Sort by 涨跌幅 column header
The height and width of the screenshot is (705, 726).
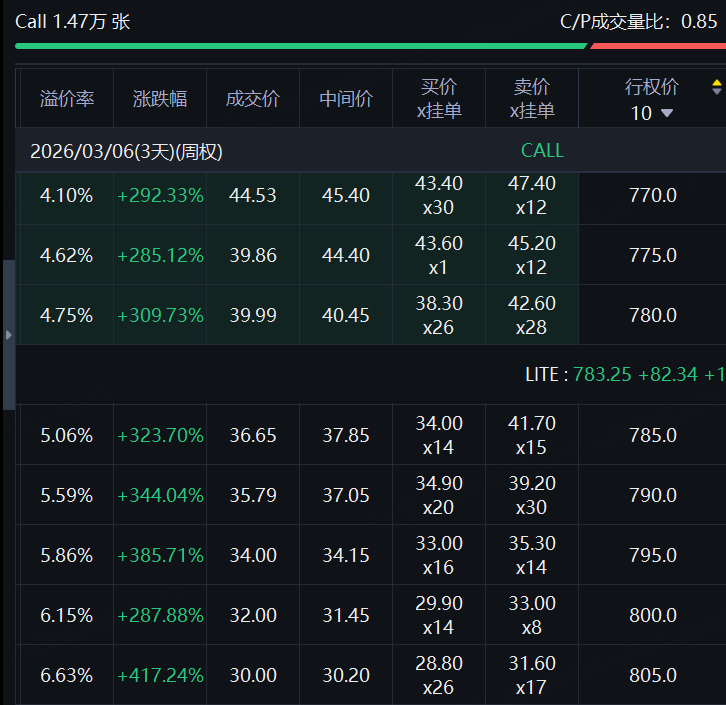click(160, 99)
